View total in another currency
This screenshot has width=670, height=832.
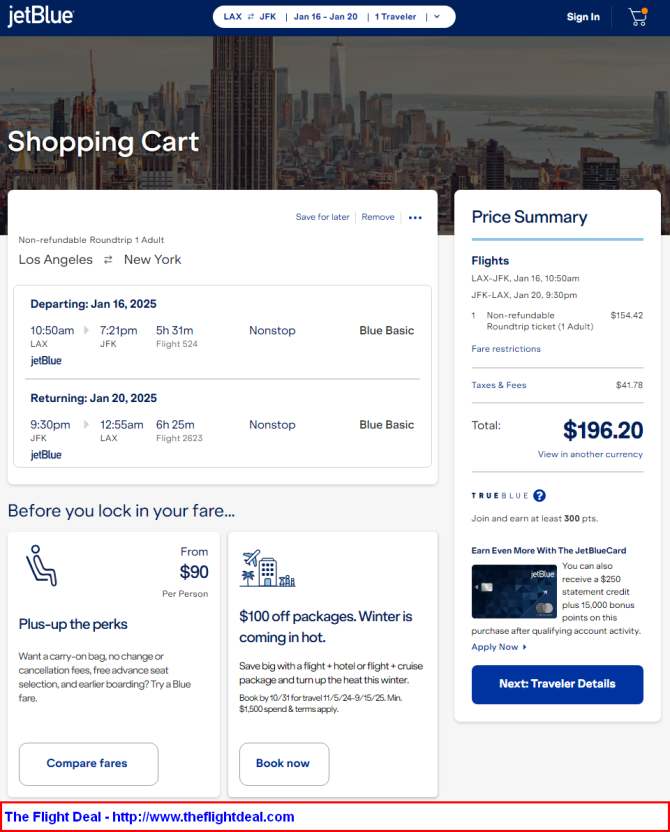pyautogui.click(x=590, y=454)
